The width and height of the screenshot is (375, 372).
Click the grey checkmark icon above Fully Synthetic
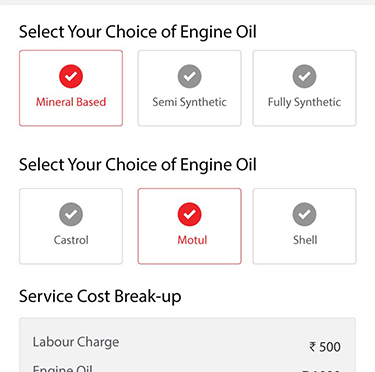[304, 76]
